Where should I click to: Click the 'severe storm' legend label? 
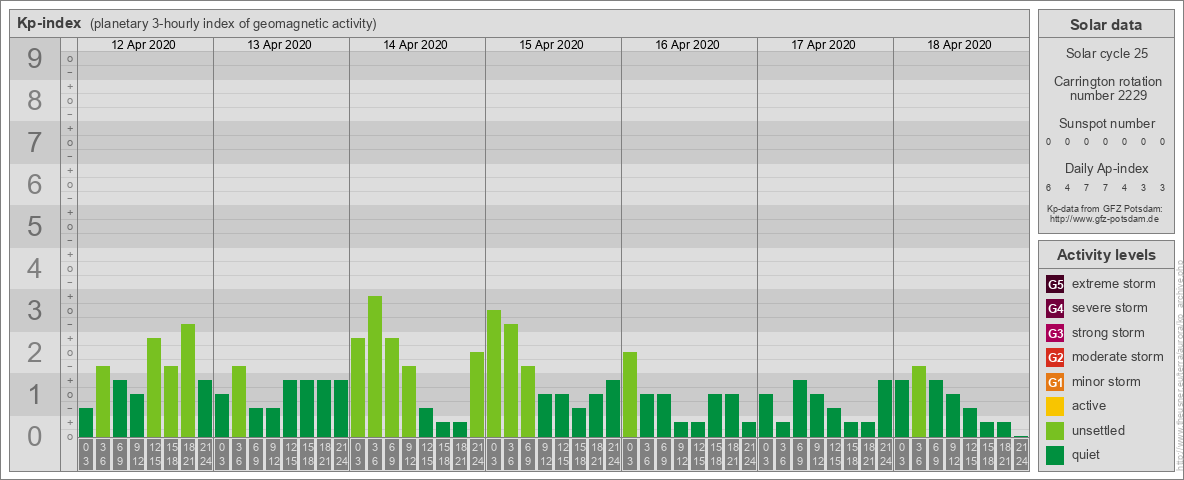[x=1110, y=308]
